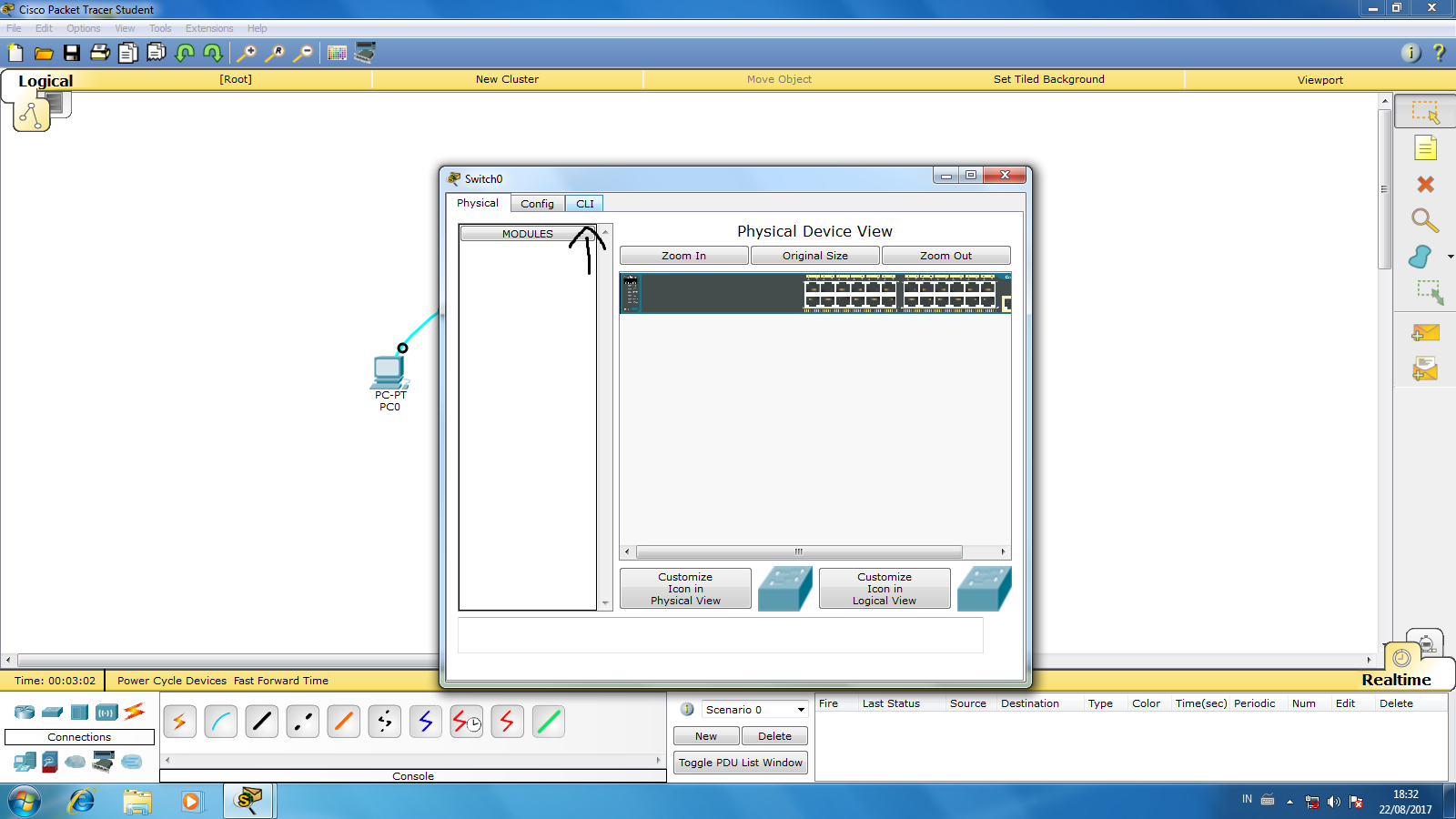
Task: Open the Routers device category
Action: pyautogui.click(x=23, y=712)
